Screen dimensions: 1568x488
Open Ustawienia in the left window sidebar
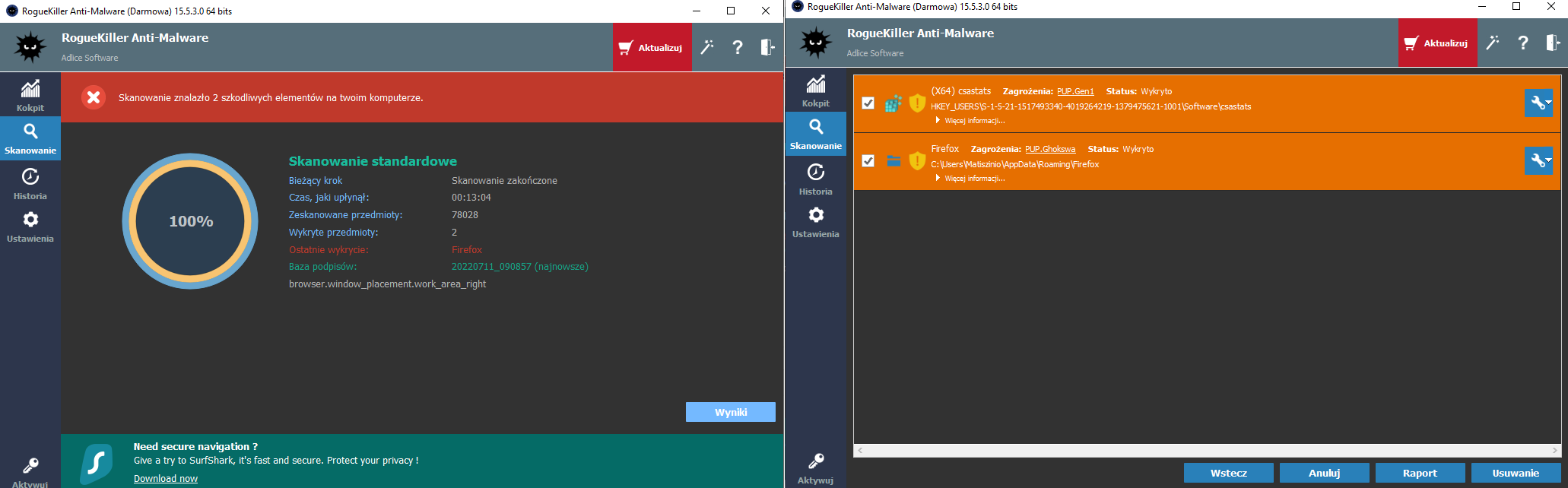click(30, 227)
